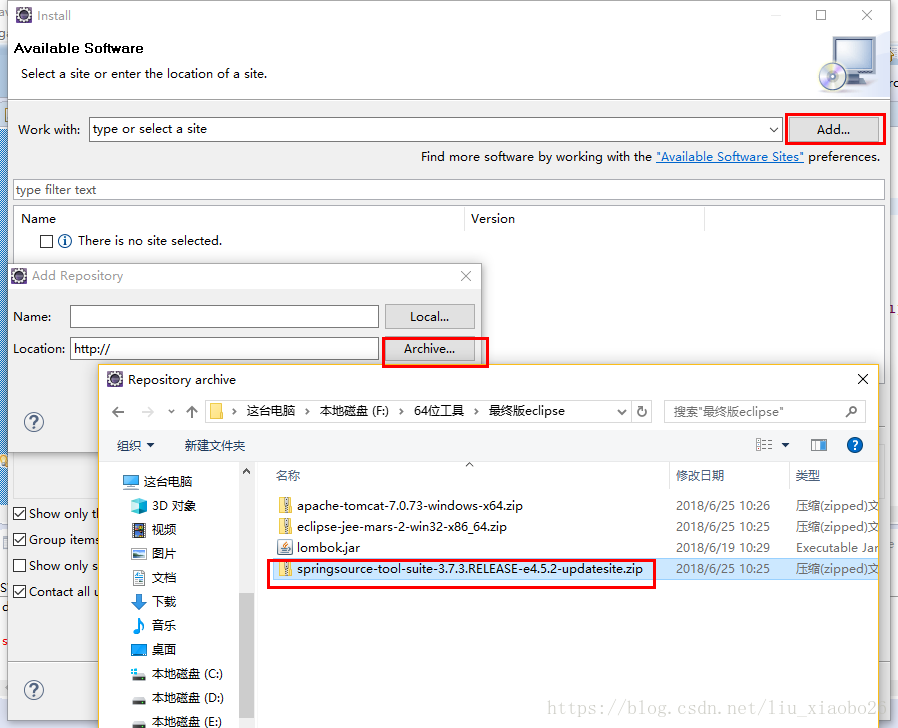Click the blue help icon in file dialog

pyautogui.click(x=854, y=445)
